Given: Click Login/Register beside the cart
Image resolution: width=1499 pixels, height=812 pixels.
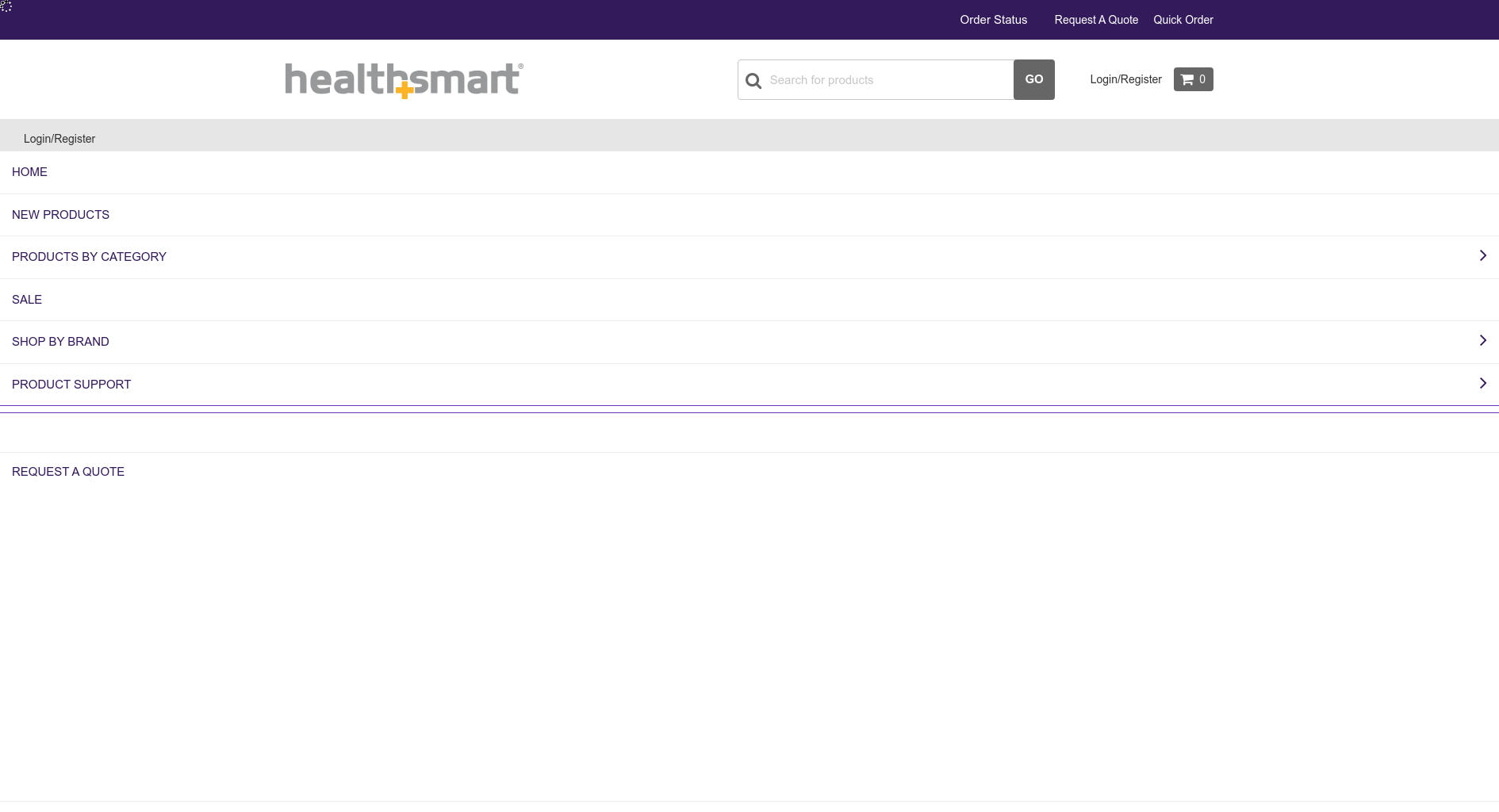Looking at the screenshot, I should coord(1125,79).
